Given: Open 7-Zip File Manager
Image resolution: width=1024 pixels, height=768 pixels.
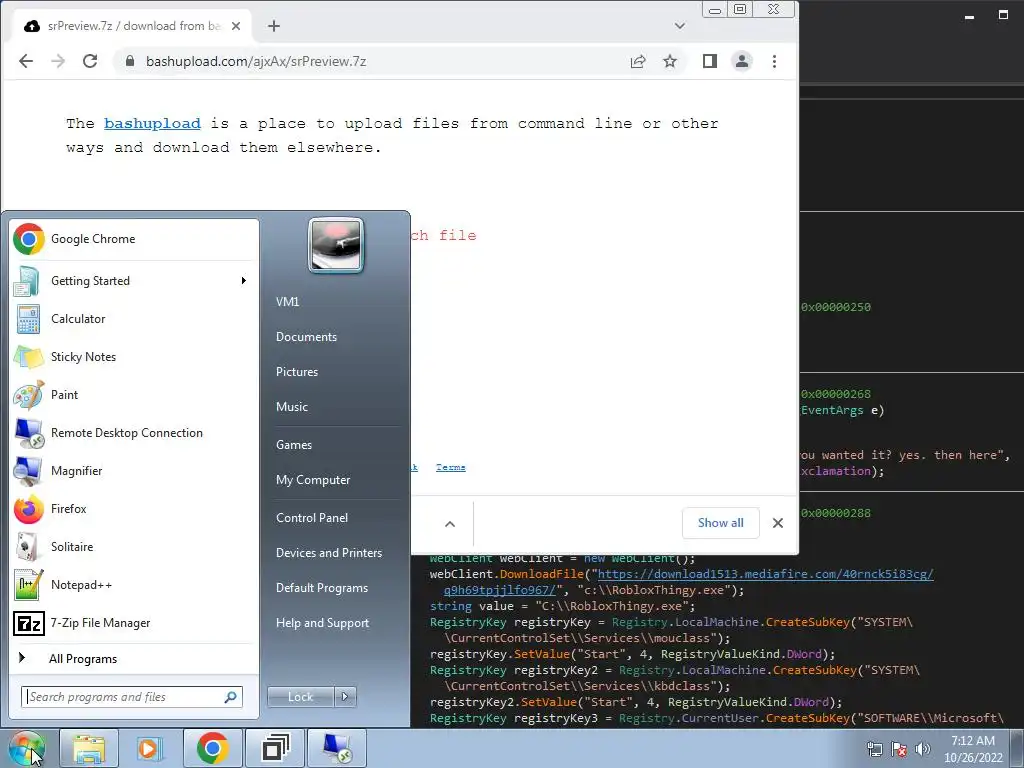Looking at the screenshot, I should click(x=135, y=623).
